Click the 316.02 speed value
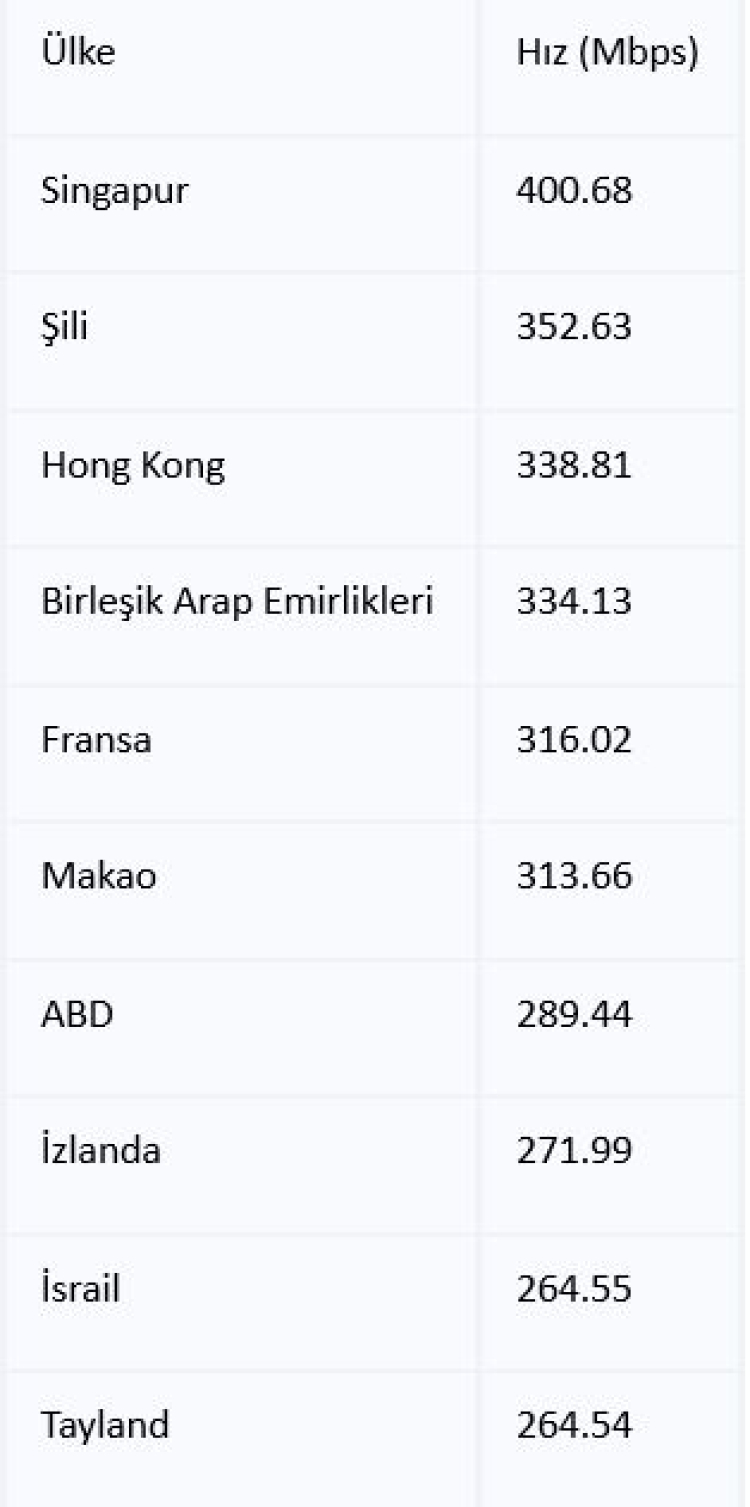Image resolution: width=750 pixels, height=1507 pixels. tap(574, 740)
